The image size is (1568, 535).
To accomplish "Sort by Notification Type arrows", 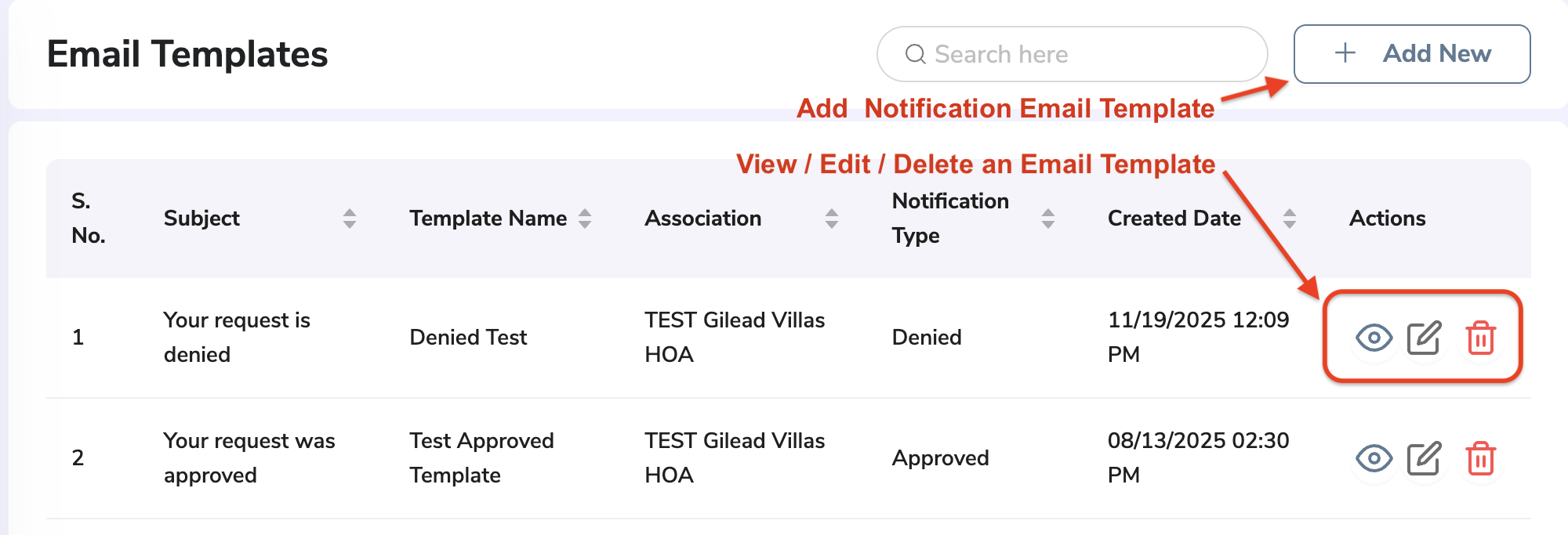I will click(x=1048, y=219).
